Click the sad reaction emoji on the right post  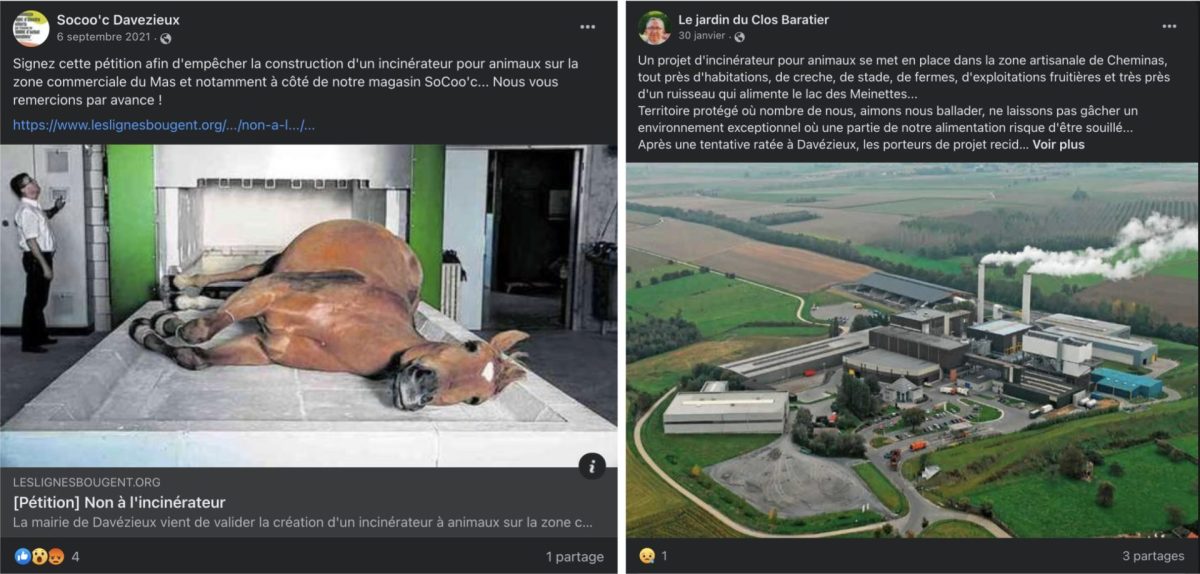point(647,556)
